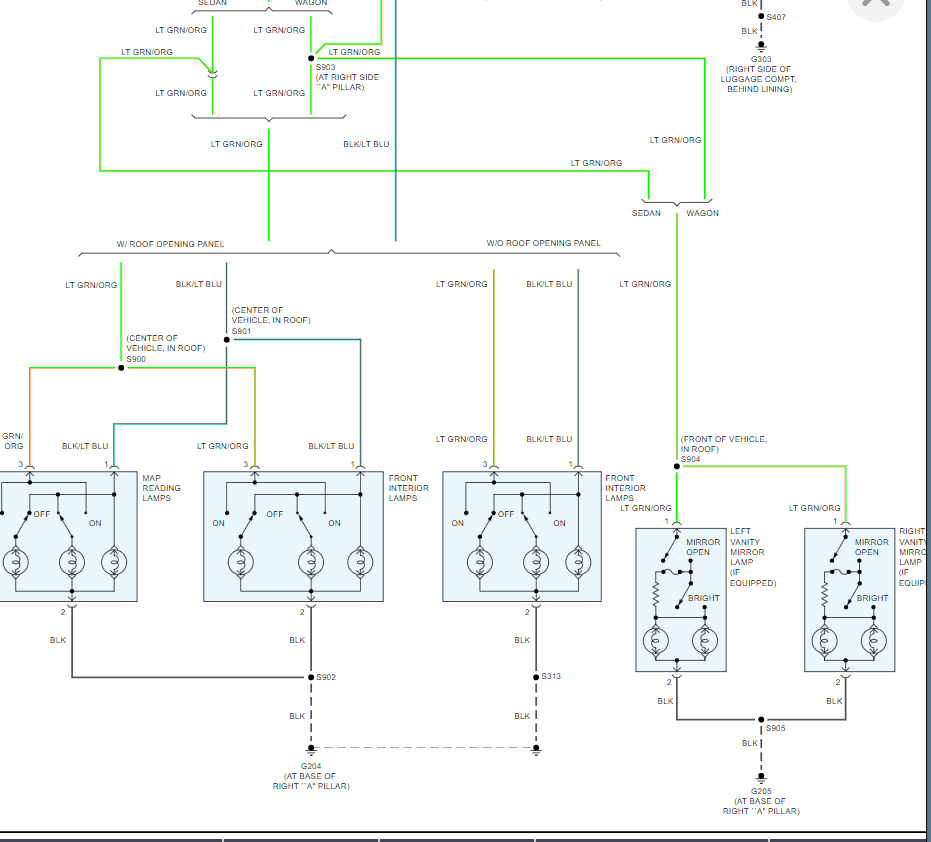Click the Right Vanity Mirror Lamp label
This screenshot has height=842, width=931.
[914, 557]
